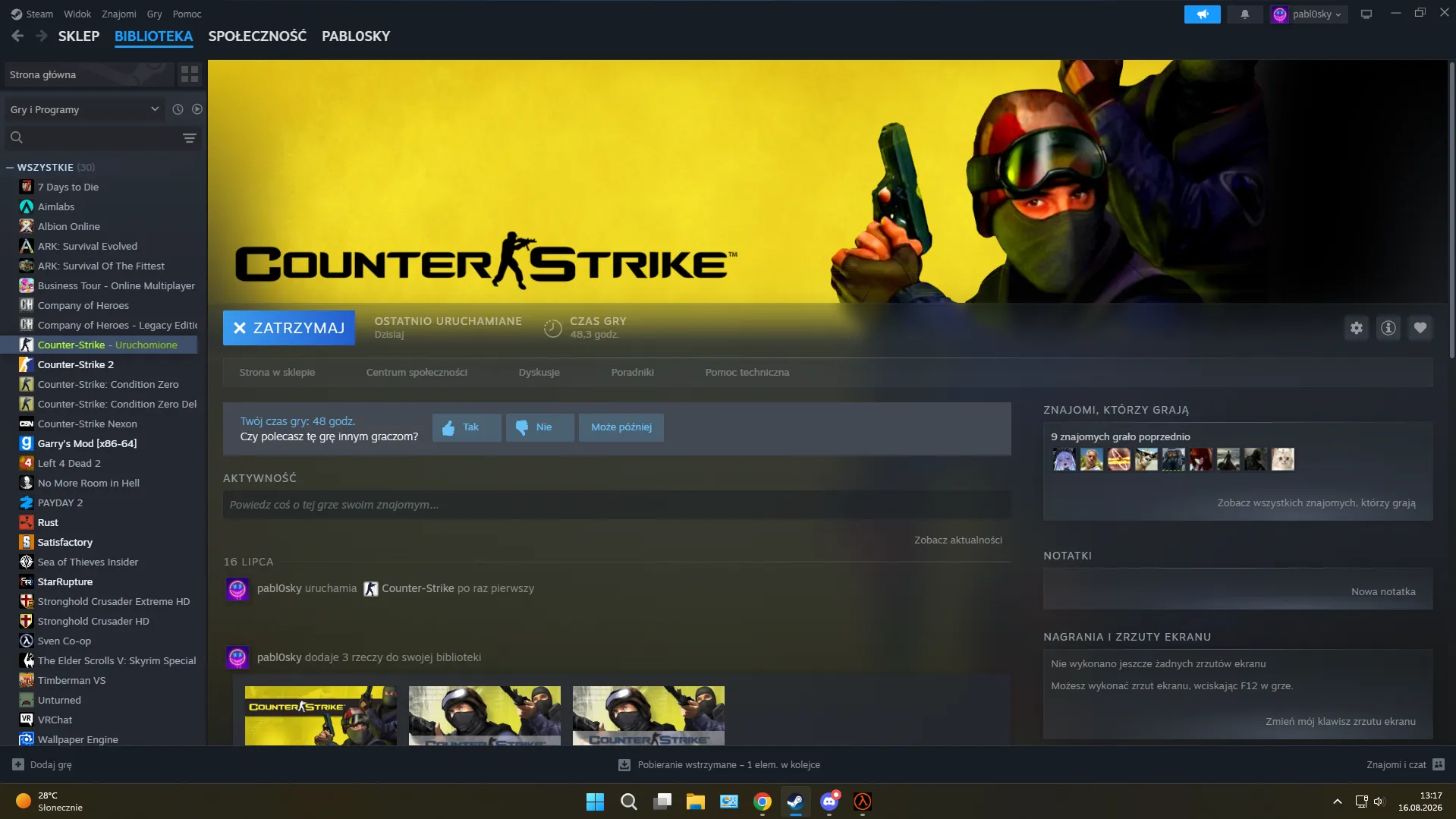The image size is (1456, 819).
Task: Open the PABLOSKY profile tab
Action: pyautogui.click(x=356, y=36)
